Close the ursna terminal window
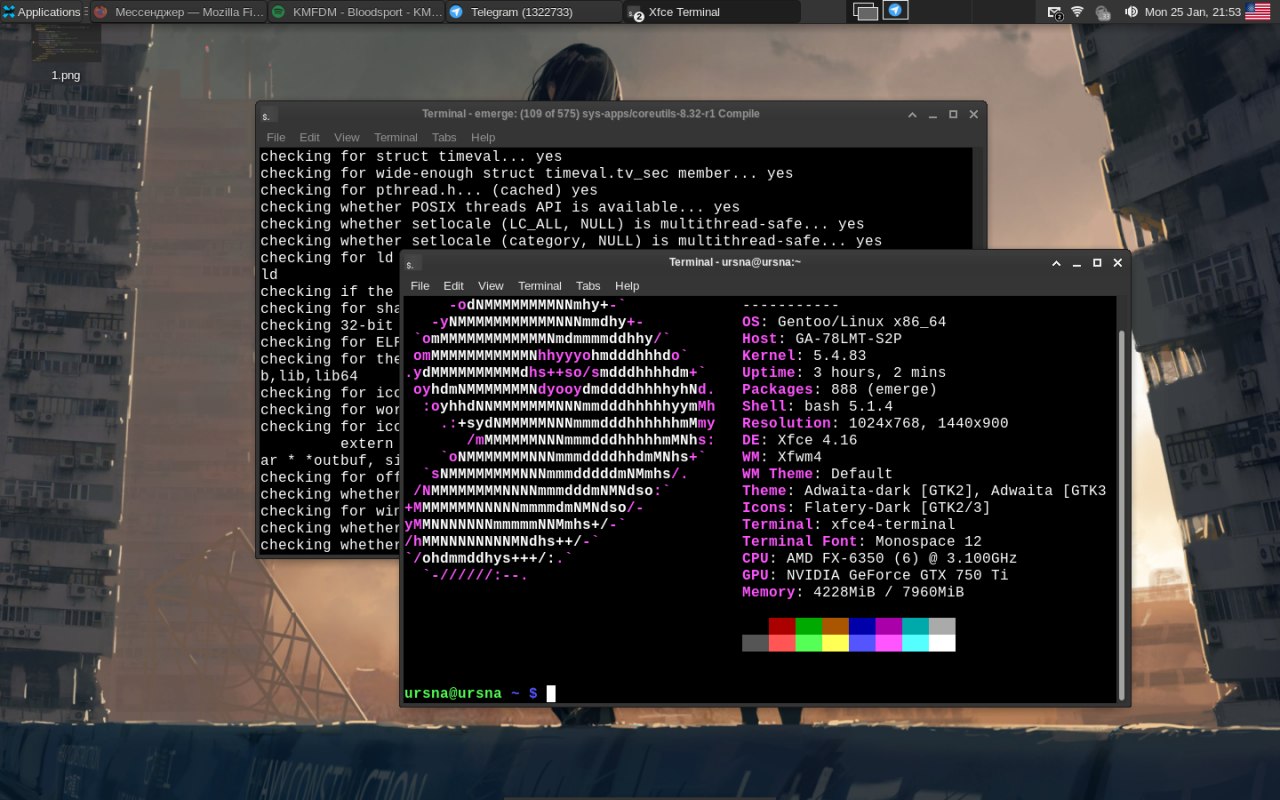This screenshot has height=800, width=1280. (x=1117, y=262)
